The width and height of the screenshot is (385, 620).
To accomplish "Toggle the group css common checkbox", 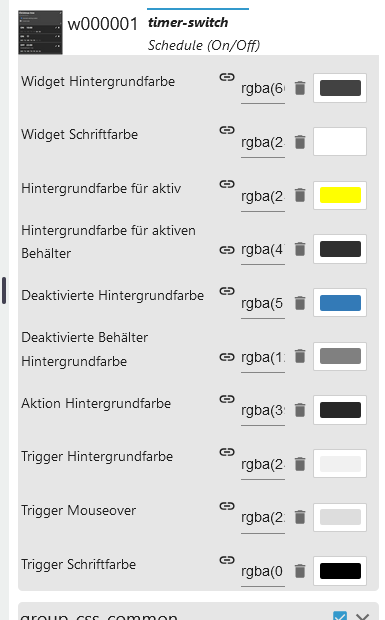I will (x=340, y=616).
